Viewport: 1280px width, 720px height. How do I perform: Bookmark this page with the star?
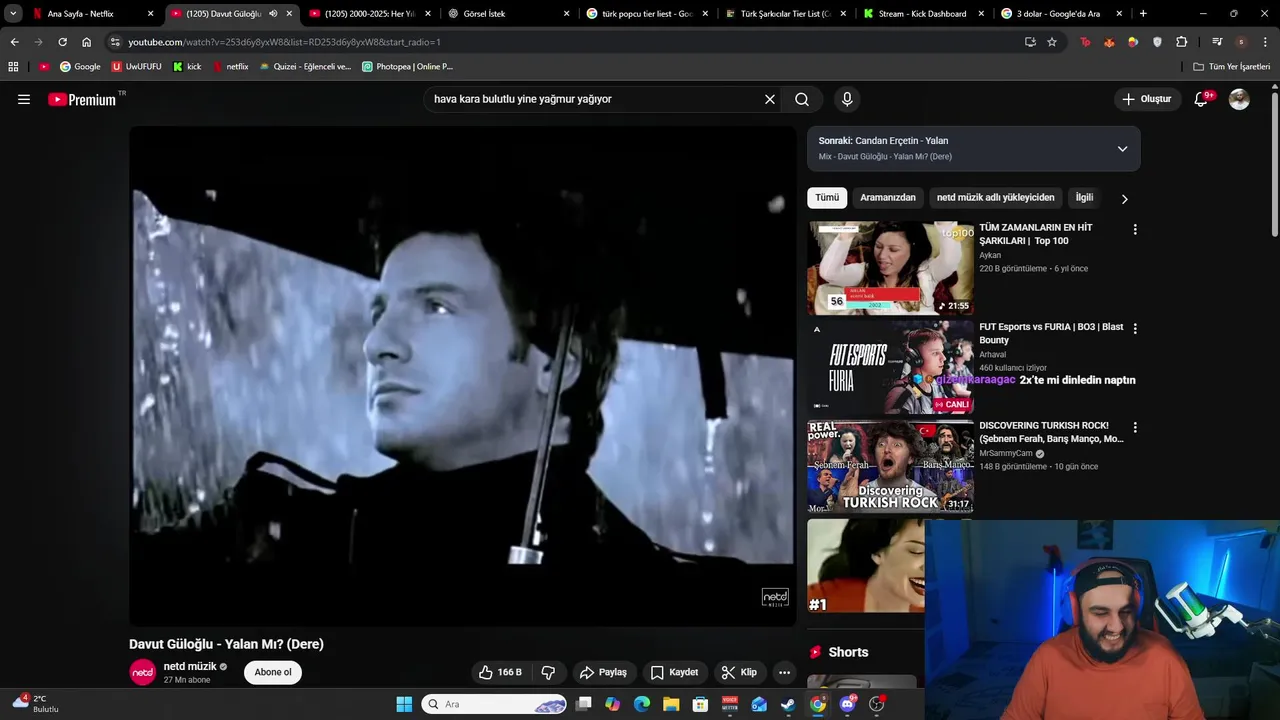(1052, 42)
